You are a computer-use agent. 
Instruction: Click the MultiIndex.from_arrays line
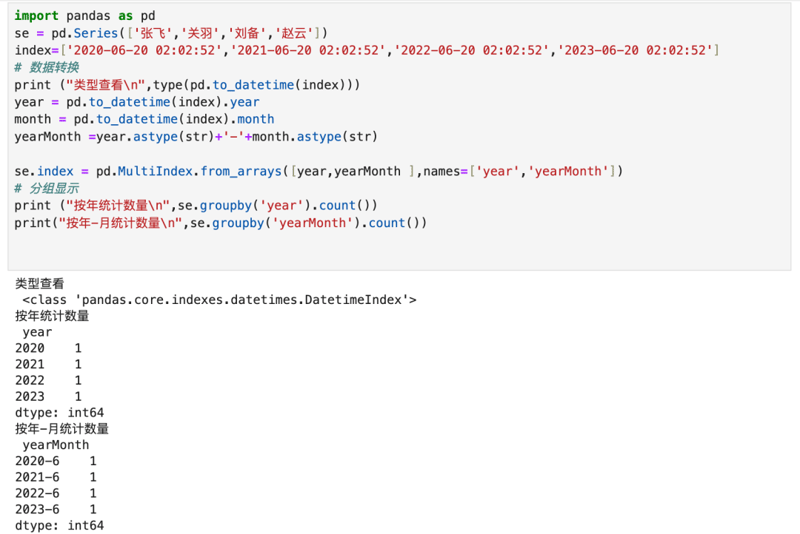pos(318,171)
